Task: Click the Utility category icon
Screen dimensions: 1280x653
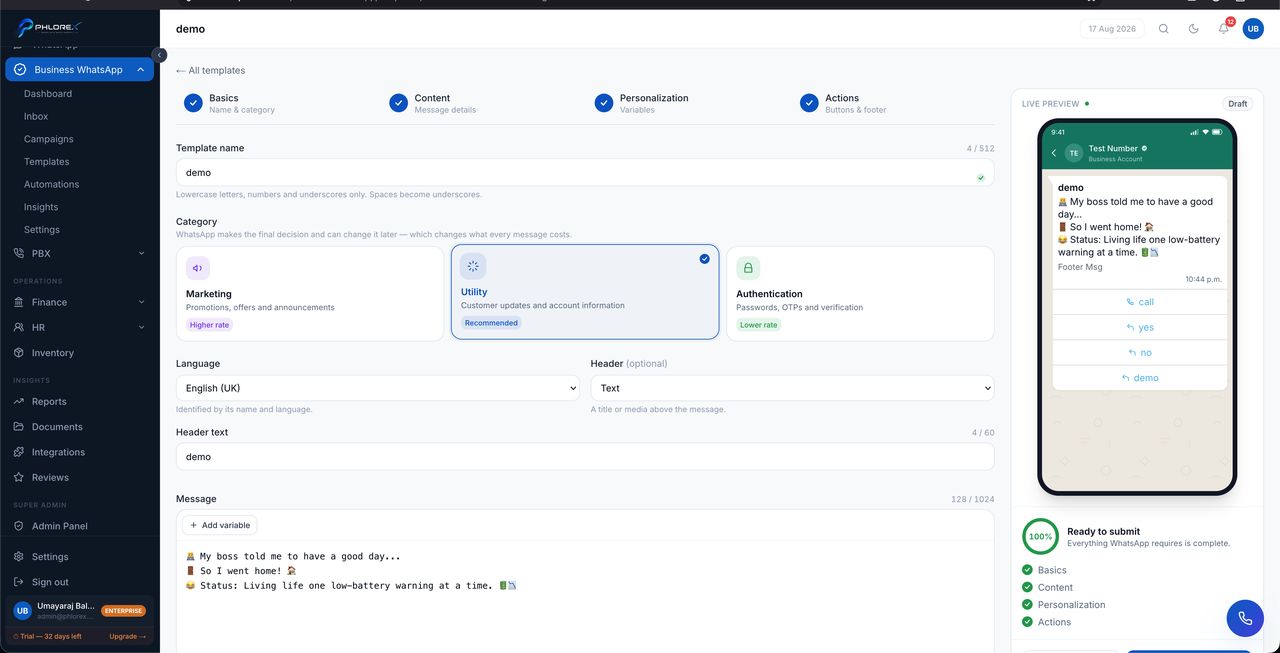Action: tap(473, 266)
